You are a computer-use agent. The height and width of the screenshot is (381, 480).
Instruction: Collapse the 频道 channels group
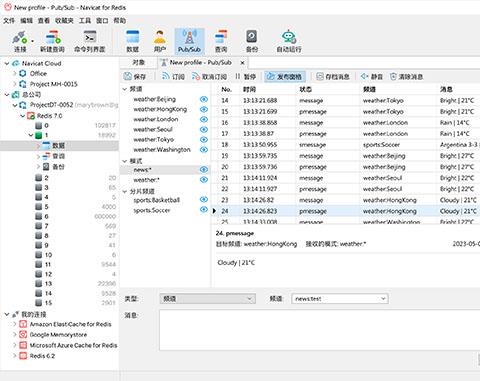point(125,89)
